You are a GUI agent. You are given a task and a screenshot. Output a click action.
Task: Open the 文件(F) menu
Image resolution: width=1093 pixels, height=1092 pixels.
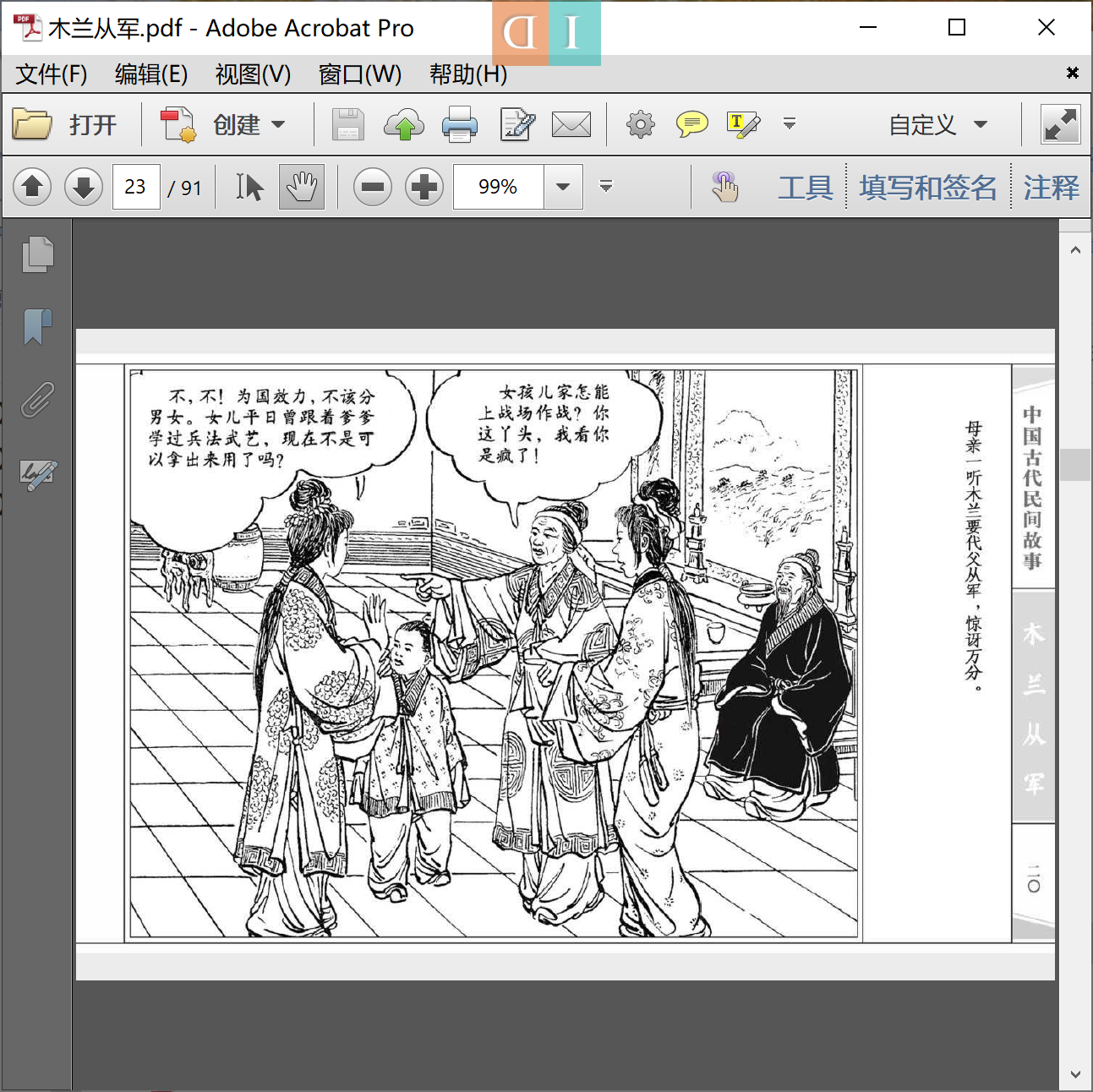click(52, 74)
